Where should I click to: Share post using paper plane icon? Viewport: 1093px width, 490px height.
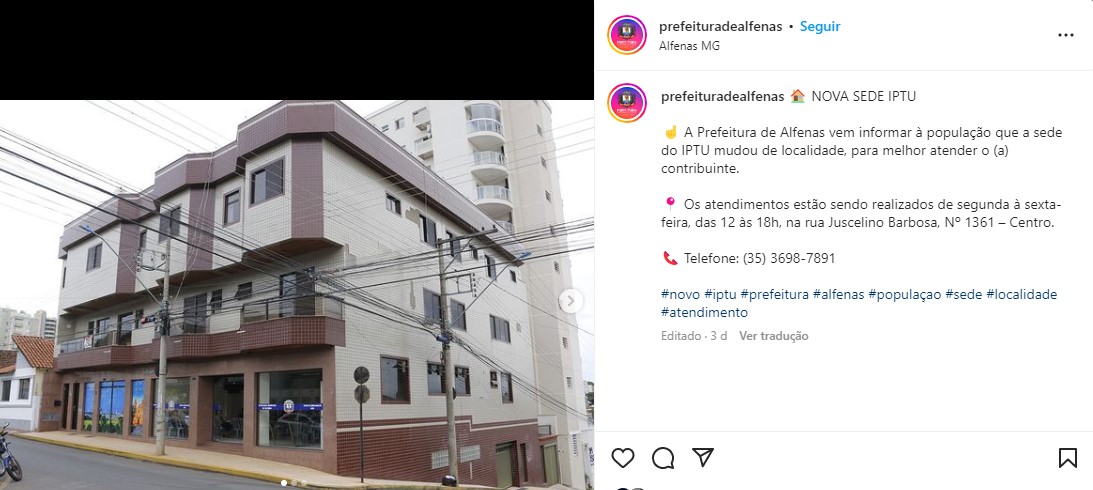pyautogui.click(x=703, y=457)
